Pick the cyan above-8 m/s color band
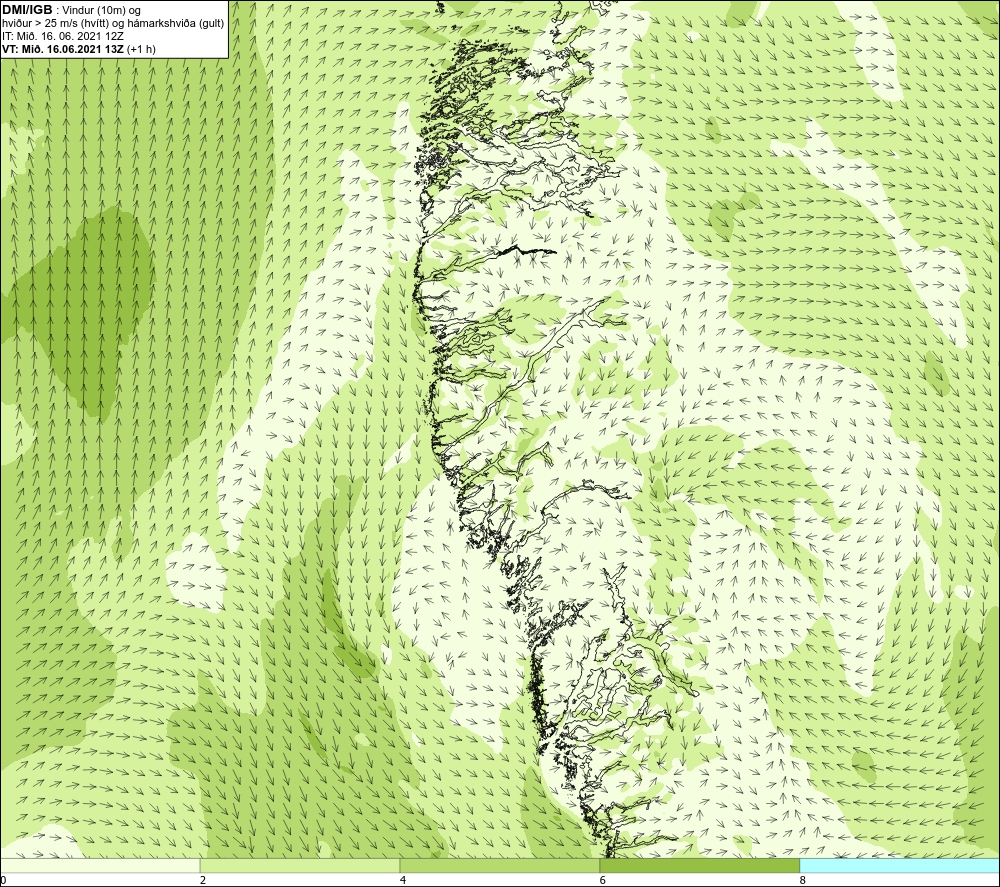 tap(900, 865)
